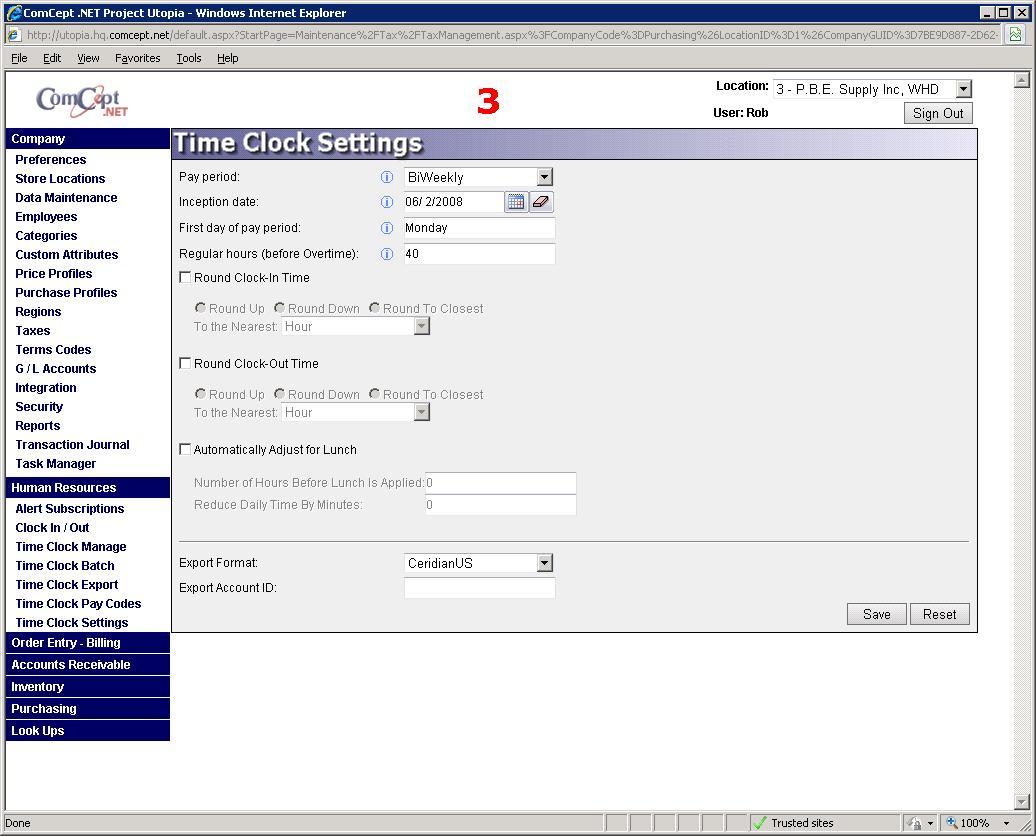Click the Inception date field
Image resolution: width=1036 pixels, height=836 pixels.
pos(453,202)
